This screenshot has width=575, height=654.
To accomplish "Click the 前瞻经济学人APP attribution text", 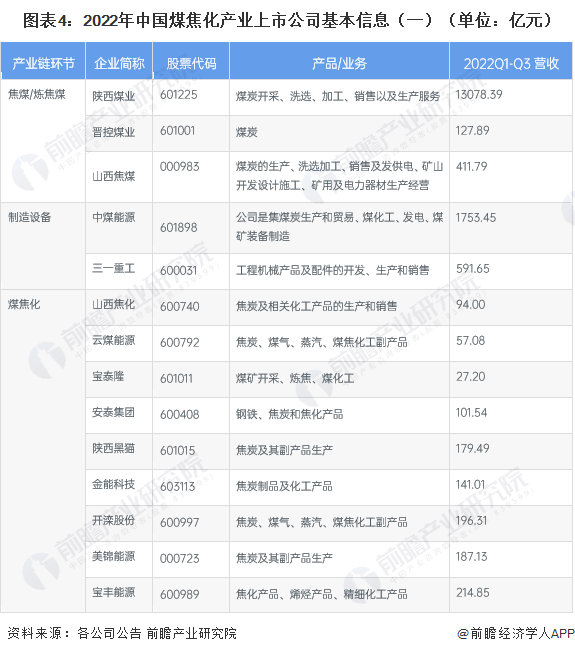I will pyautogui.click(x=516, y=634).
